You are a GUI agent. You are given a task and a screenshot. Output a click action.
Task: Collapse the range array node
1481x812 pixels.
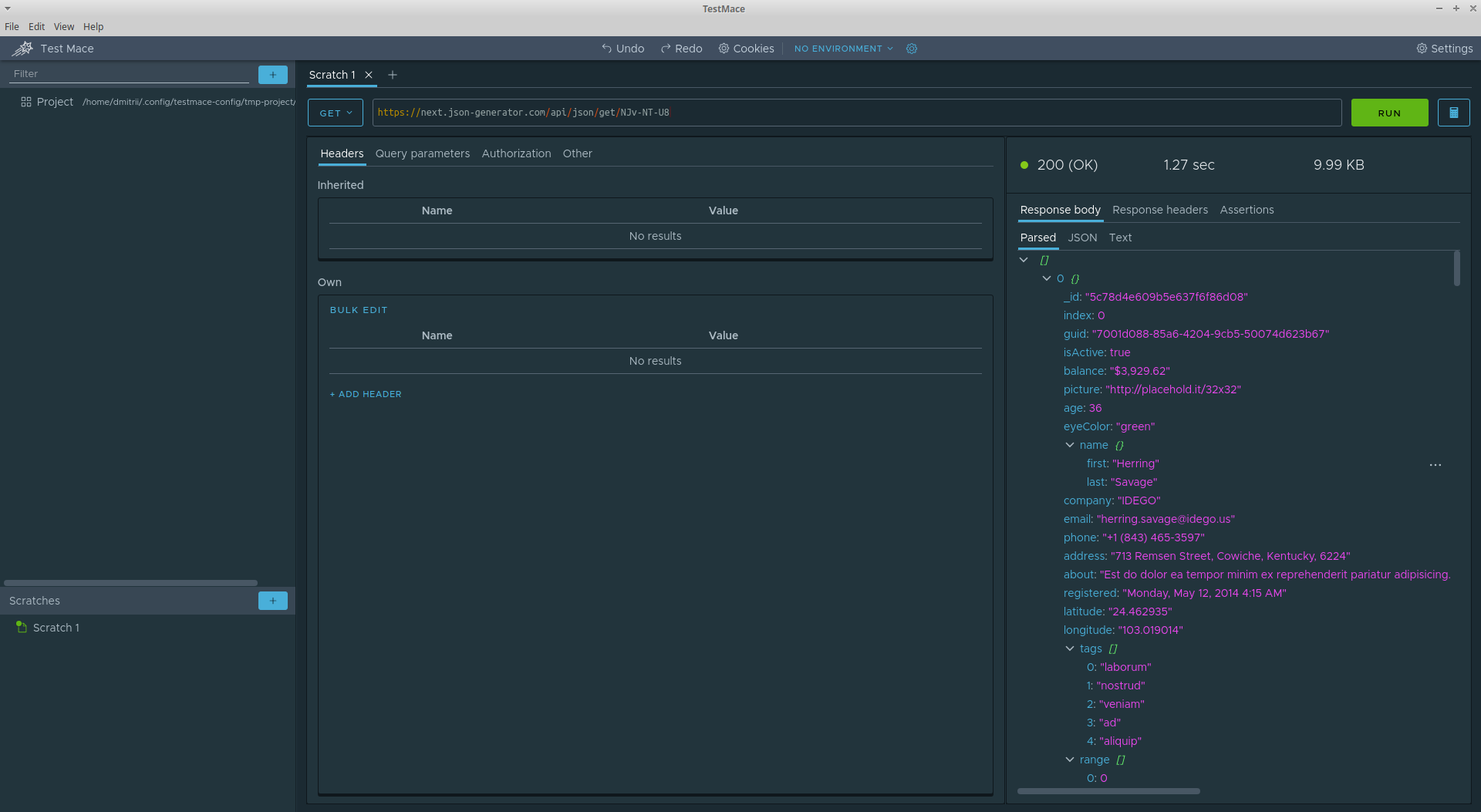1070,760
